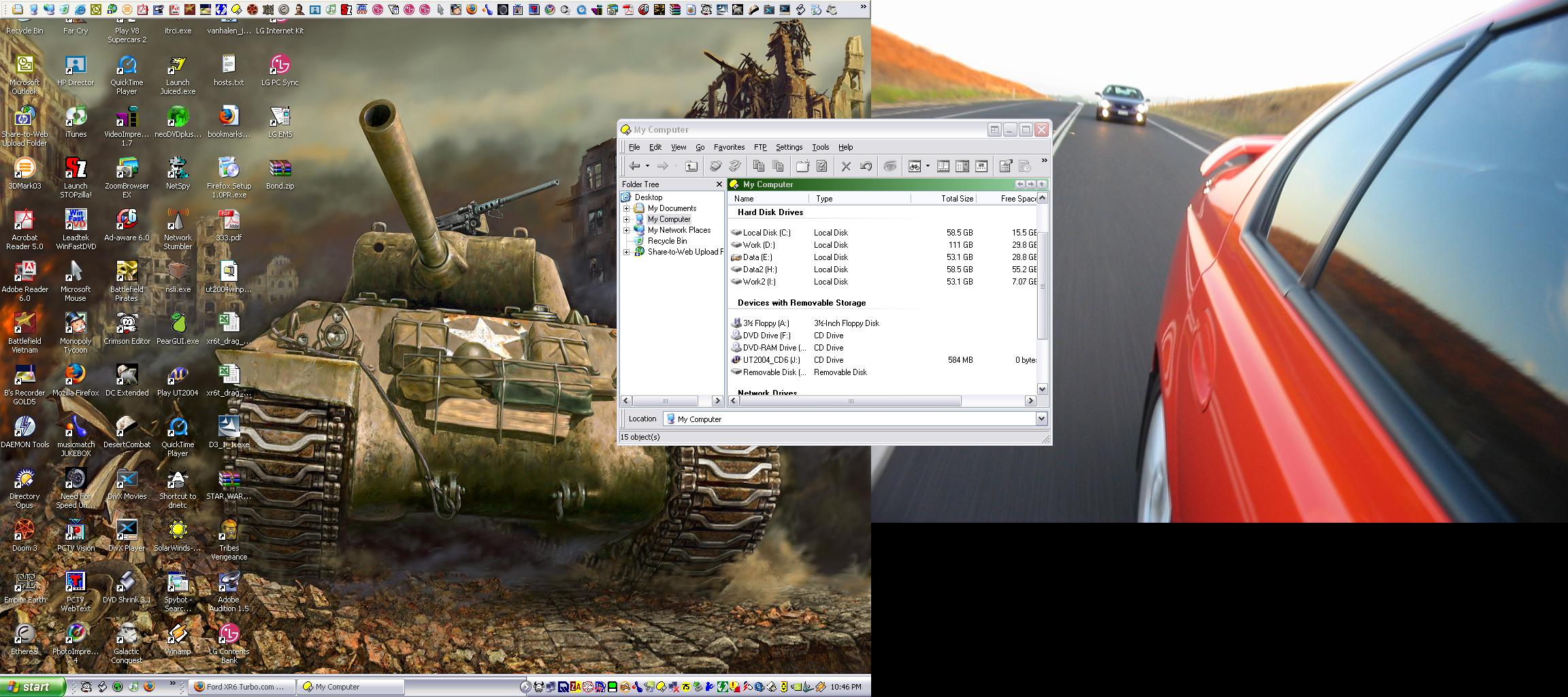This screenshot has height=697, width=1568.
Task: Open the Edit menu
Action: pyautogui.click(x=655, y=147)
